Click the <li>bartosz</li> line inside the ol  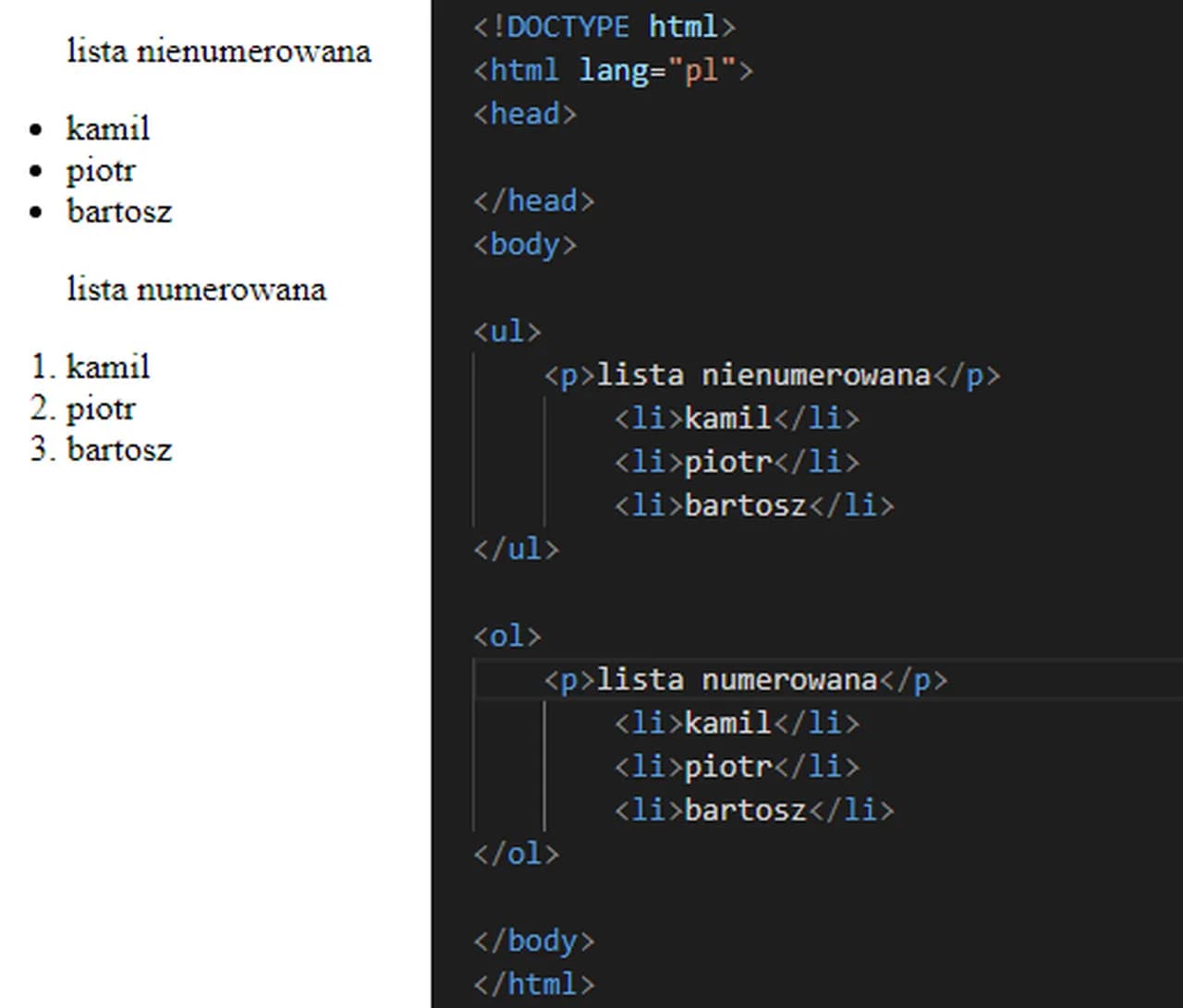[753, 809]
